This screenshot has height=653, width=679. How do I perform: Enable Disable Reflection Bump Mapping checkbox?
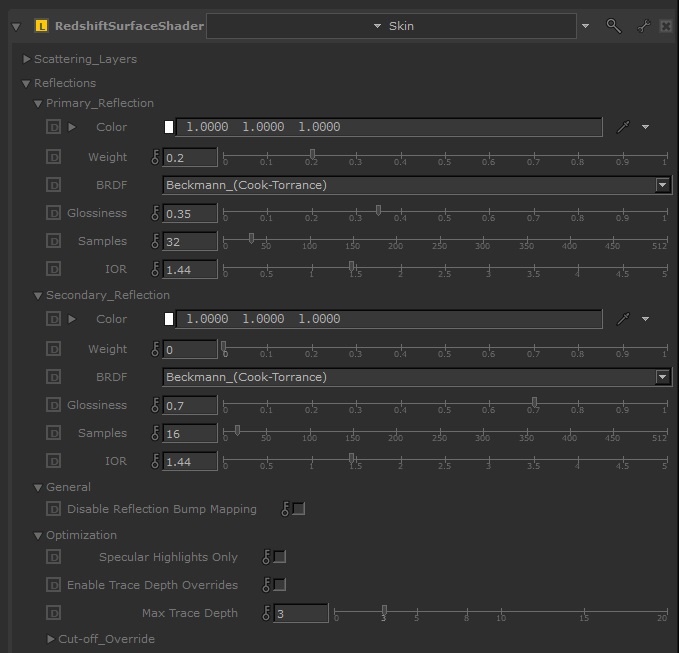tap(299, 509)
